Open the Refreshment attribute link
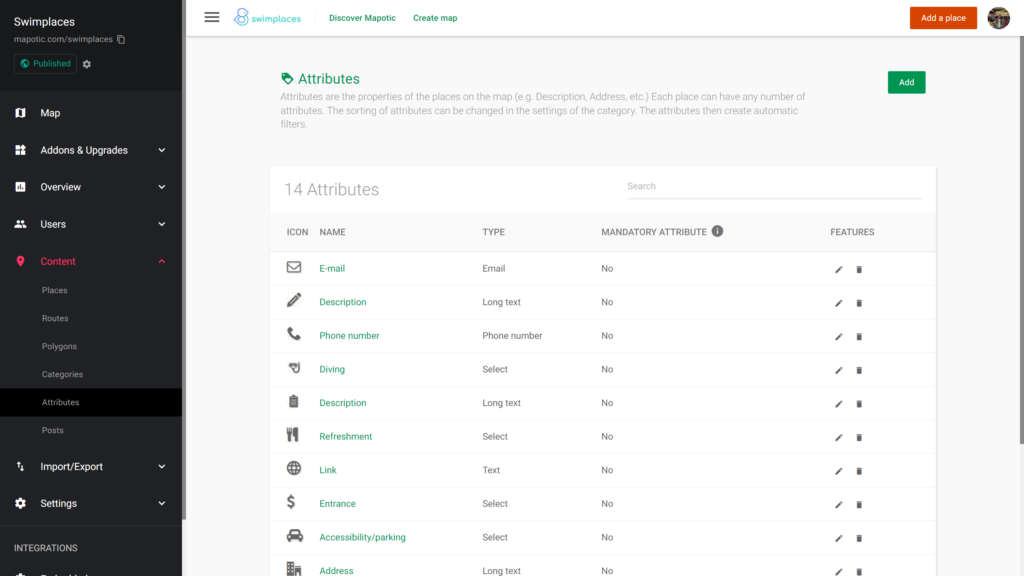Screen dimensions: 1024x576 (345, 436)
